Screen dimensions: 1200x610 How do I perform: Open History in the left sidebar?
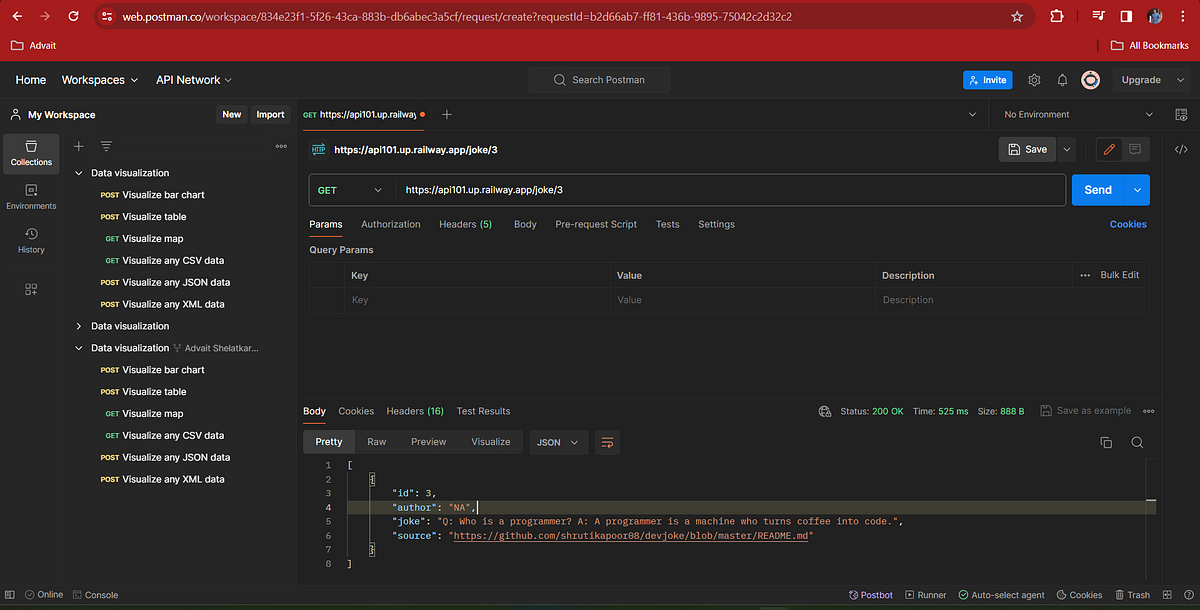pyautogui.click(x=30, y=241)
